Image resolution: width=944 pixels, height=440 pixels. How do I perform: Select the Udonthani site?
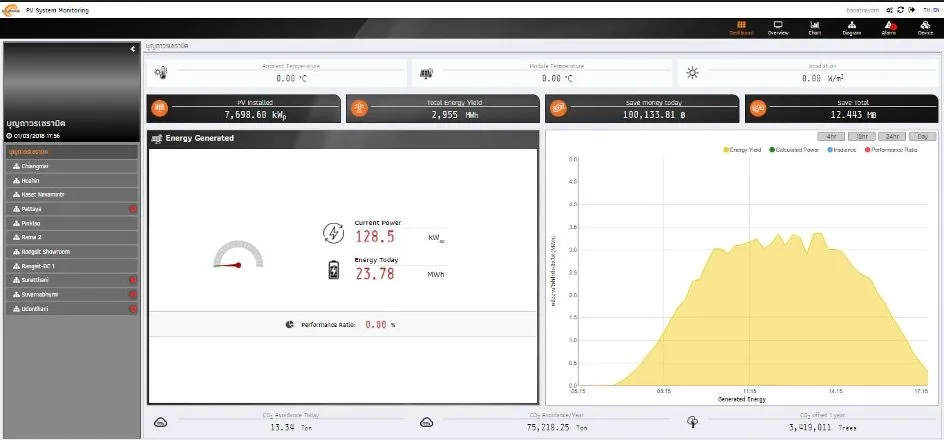(x=72, y=309)
